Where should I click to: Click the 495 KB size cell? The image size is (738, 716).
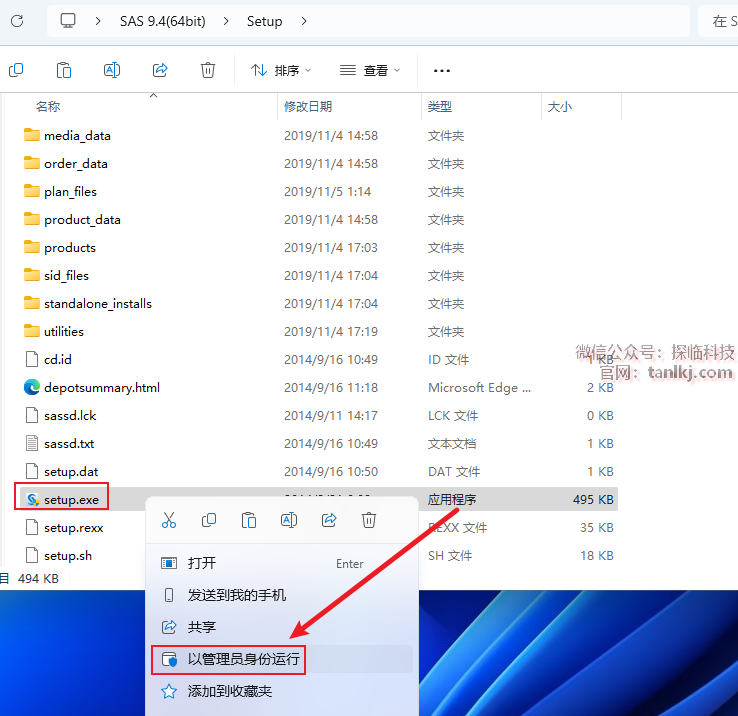pos(593,499)
